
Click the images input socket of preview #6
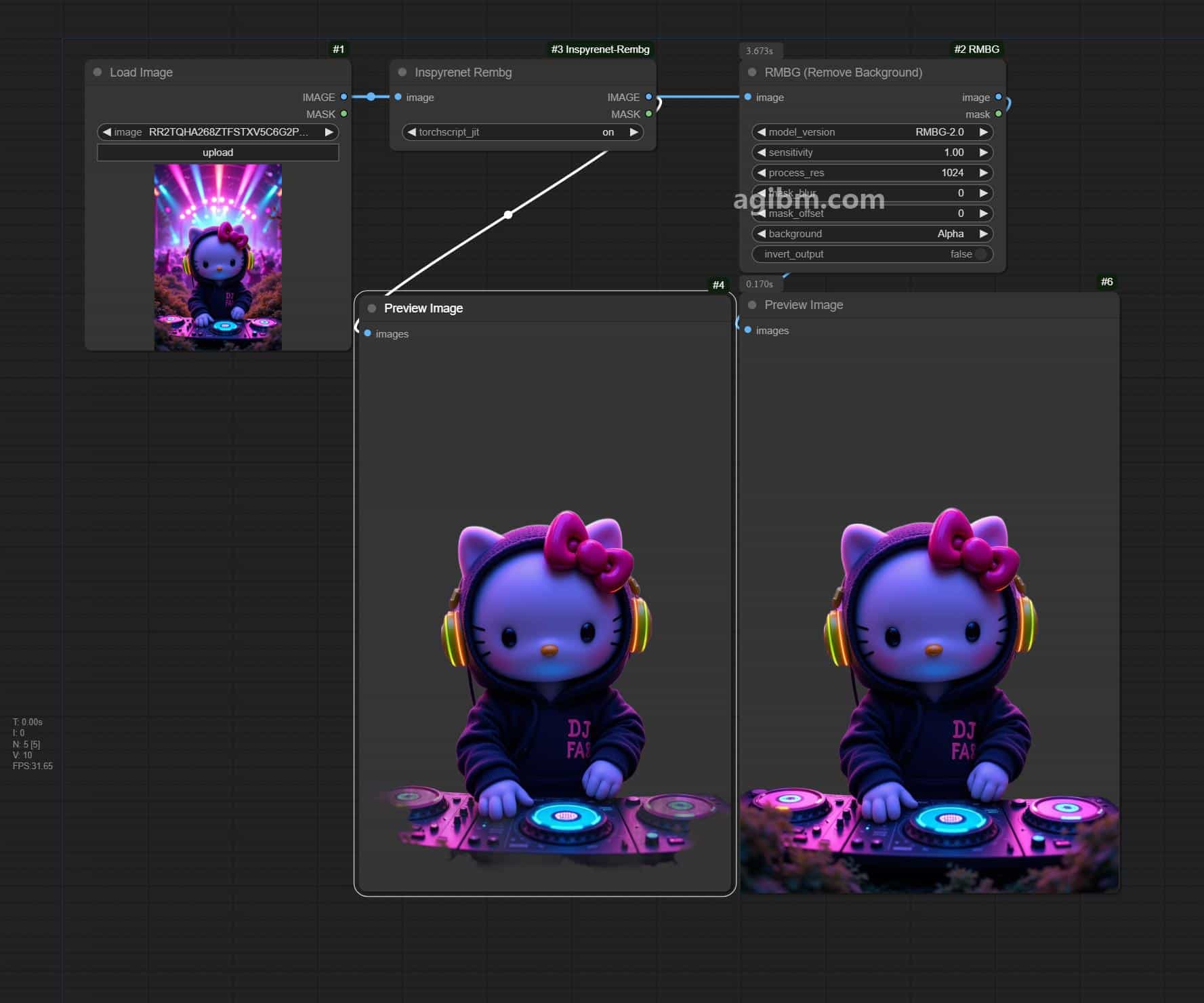(x=748, y=330)
